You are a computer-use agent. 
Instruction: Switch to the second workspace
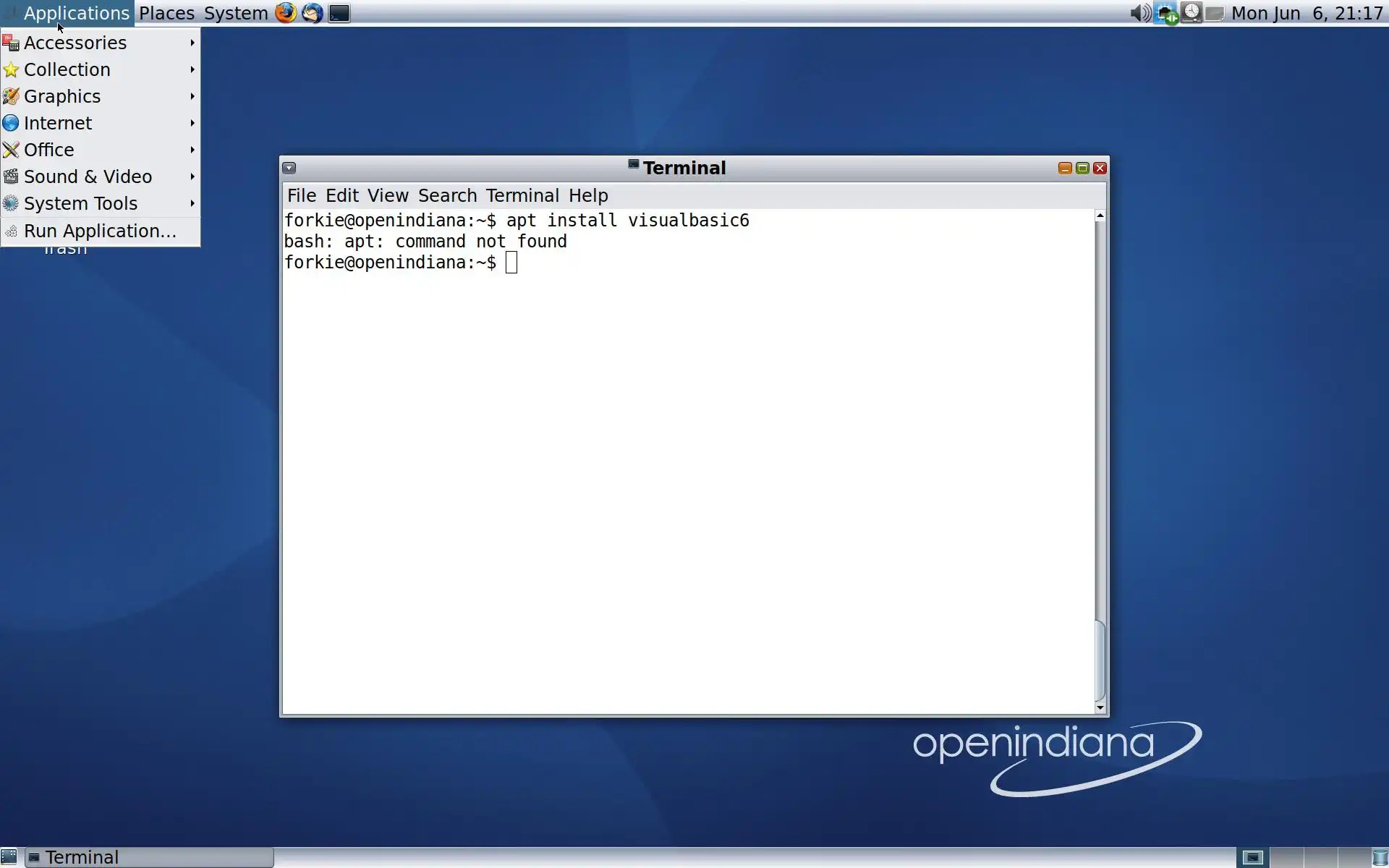click(1286, 857)
